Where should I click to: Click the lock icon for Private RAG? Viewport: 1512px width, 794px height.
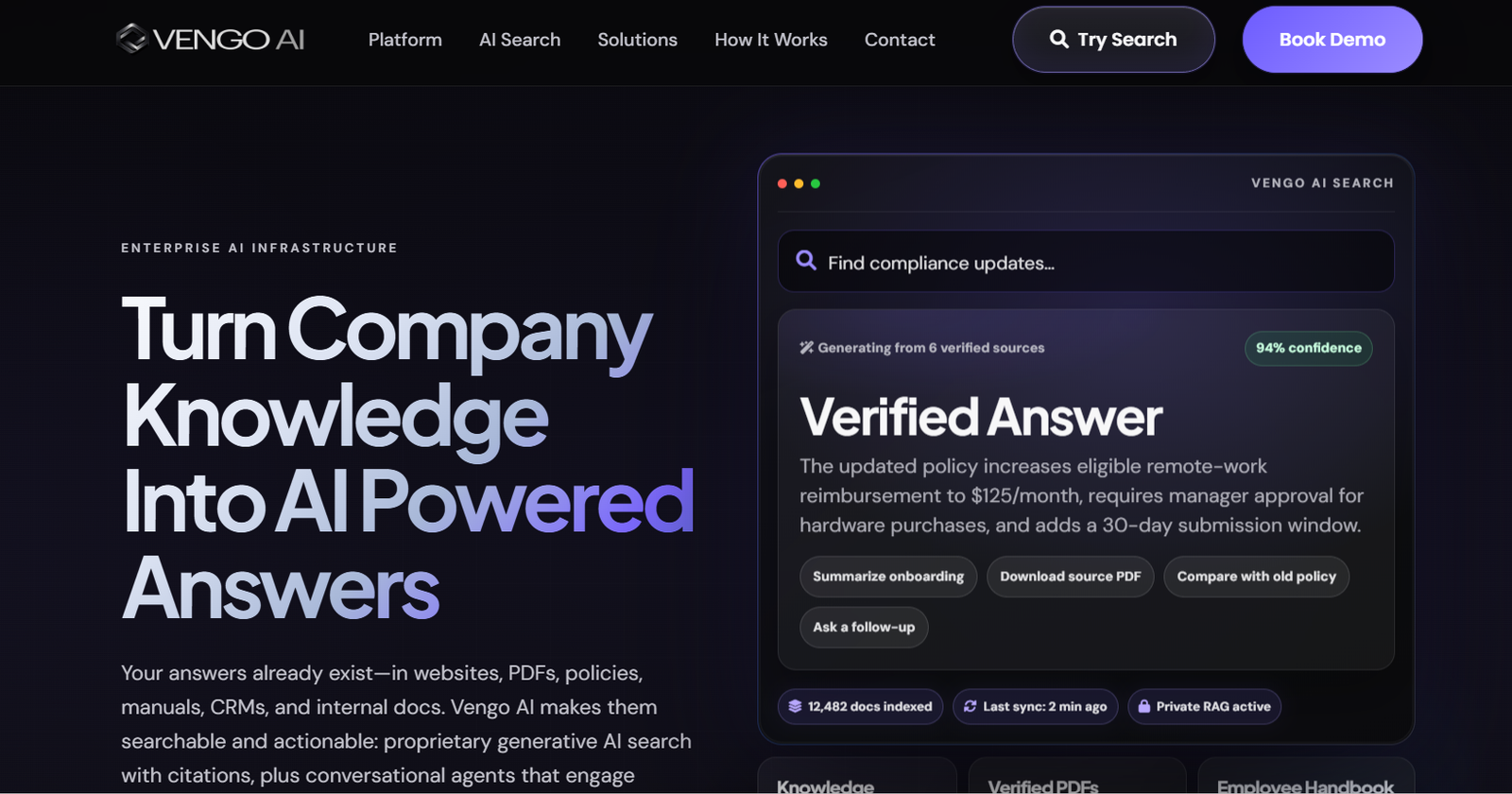(1143, 706)
